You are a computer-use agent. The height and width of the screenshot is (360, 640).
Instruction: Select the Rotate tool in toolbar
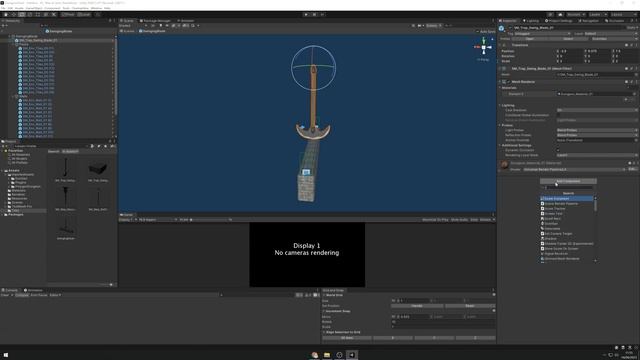[x=22, y=14]
